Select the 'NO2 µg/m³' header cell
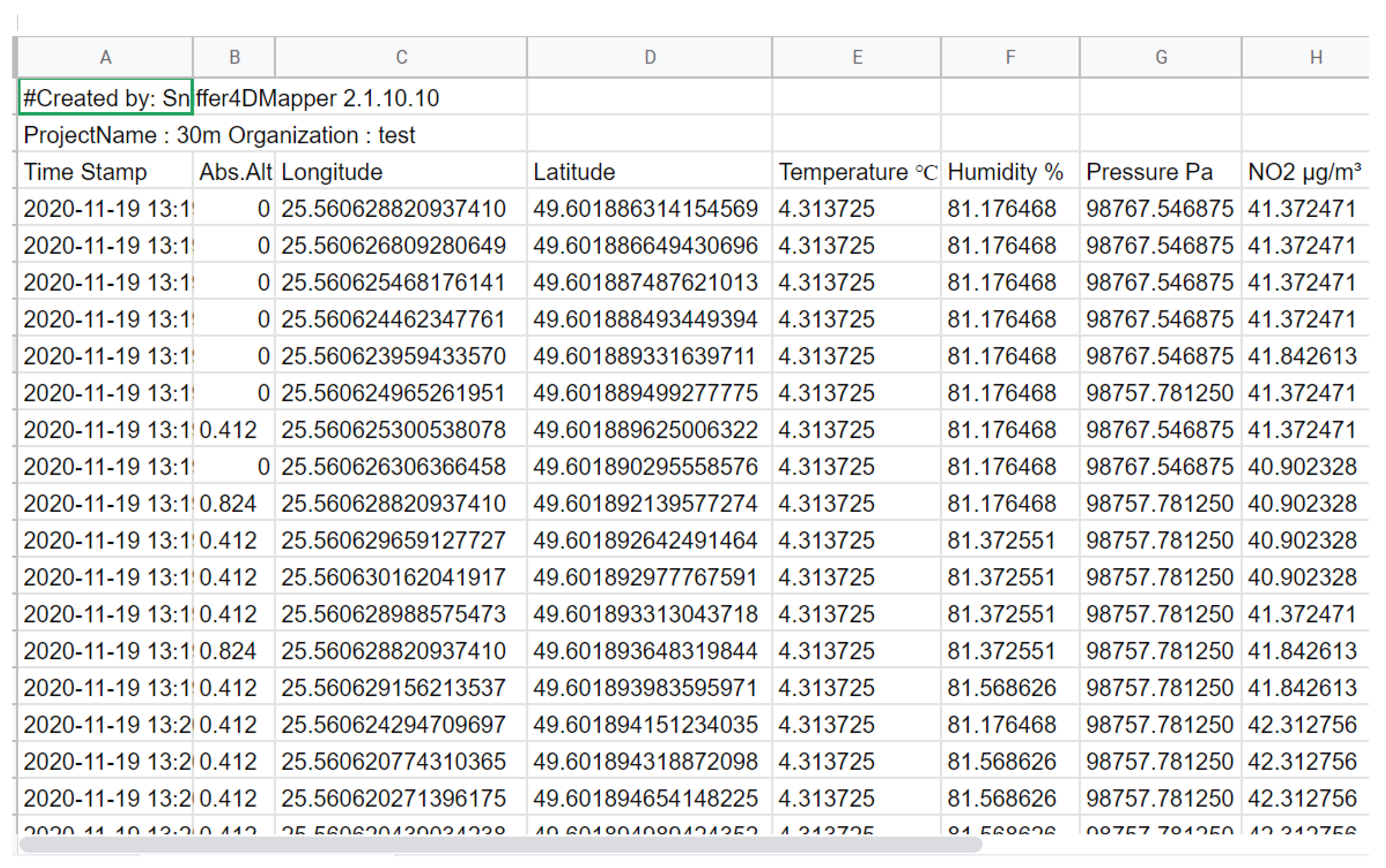This screenshot has height=868, width=1386. (x=1305, y=172)
